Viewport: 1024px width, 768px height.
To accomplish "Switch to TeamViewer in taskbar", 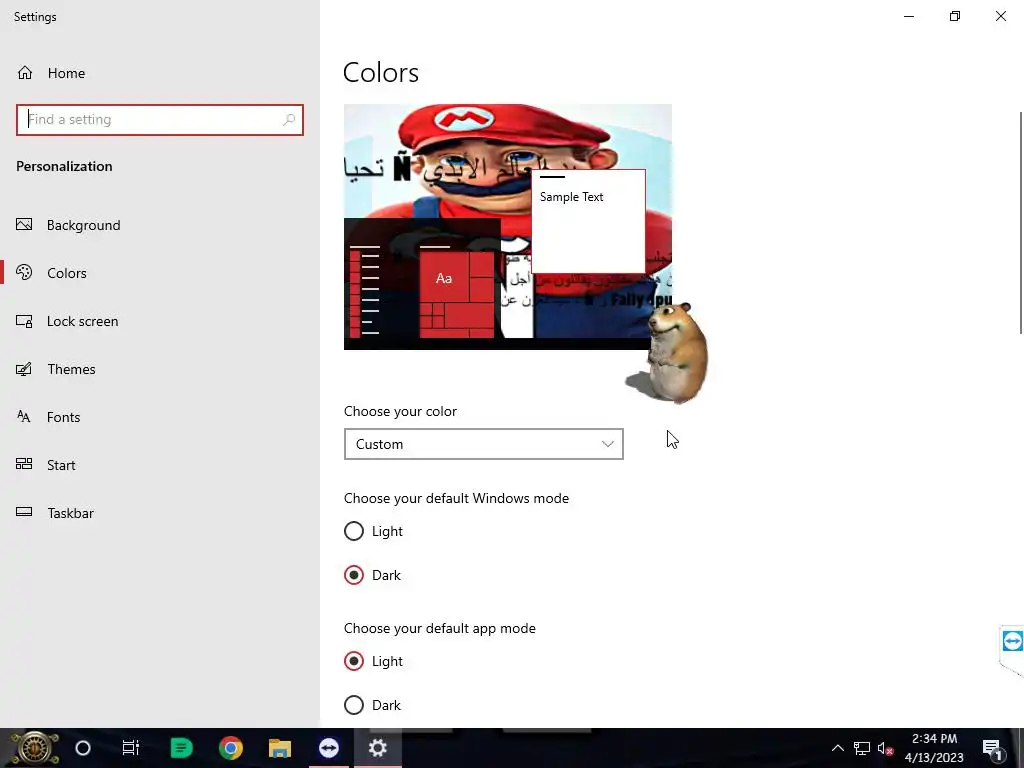I will (x=328, y=748).
